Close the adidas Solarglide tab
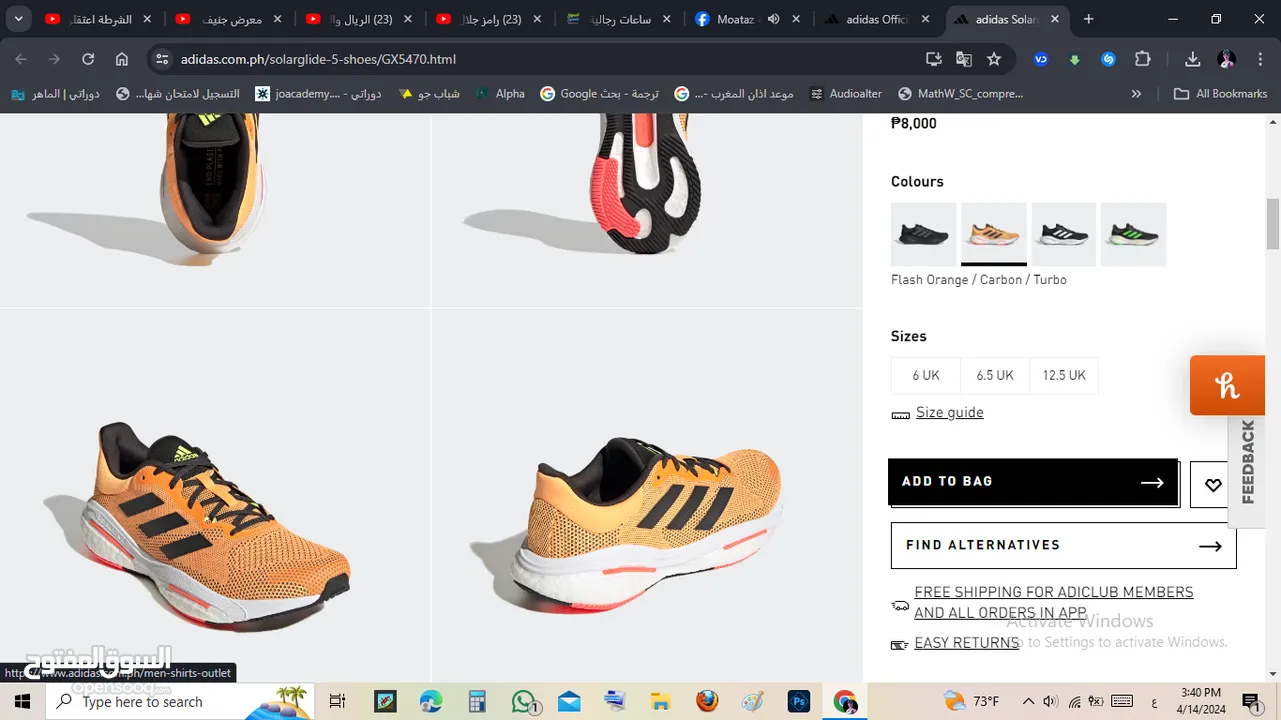The height and width of the screenshot is (720, 1281). click(x=1054, y=19)
